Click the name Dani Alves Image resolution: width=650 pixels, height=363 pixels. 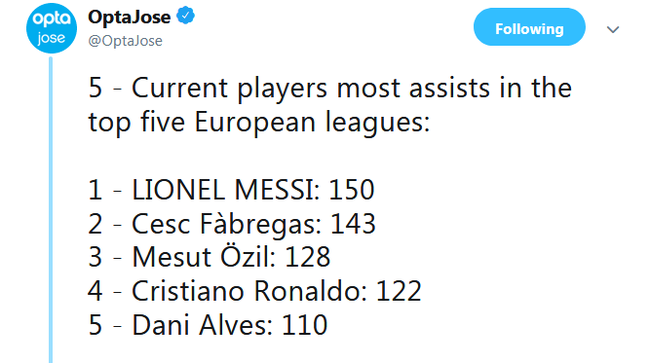(x=199, y=325)
